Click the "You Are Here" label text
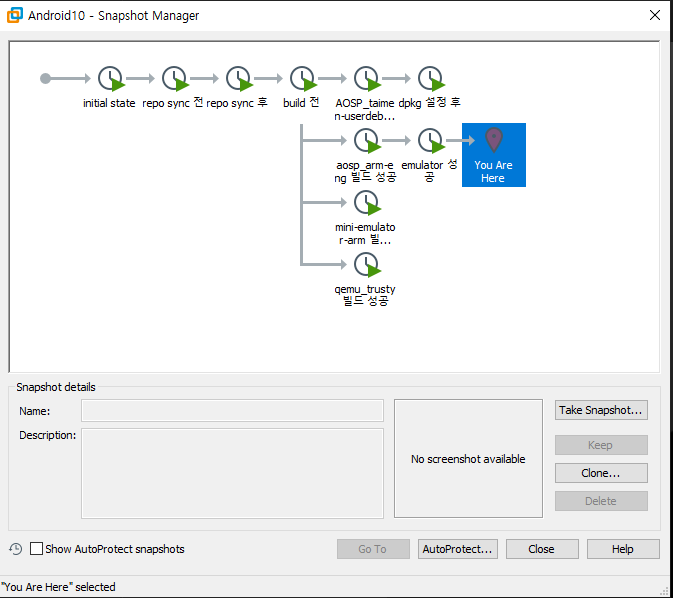 (493, 172)
